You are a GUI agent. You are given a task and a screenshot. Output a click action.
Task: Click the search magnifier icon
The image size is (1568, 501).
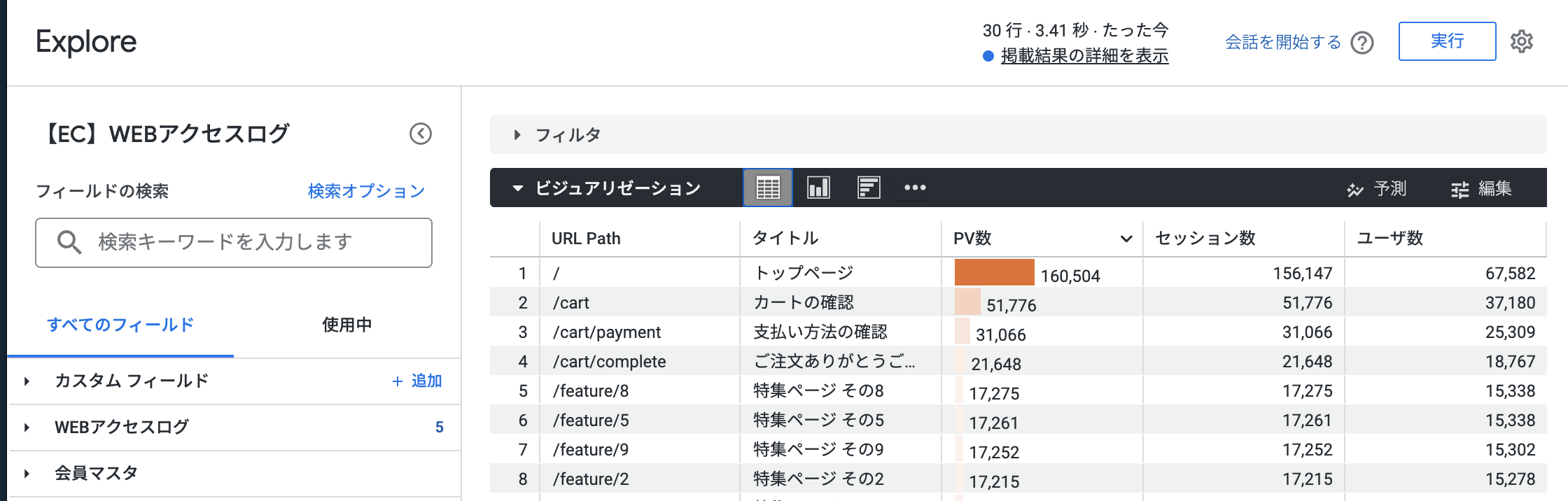tap(69, 242)
